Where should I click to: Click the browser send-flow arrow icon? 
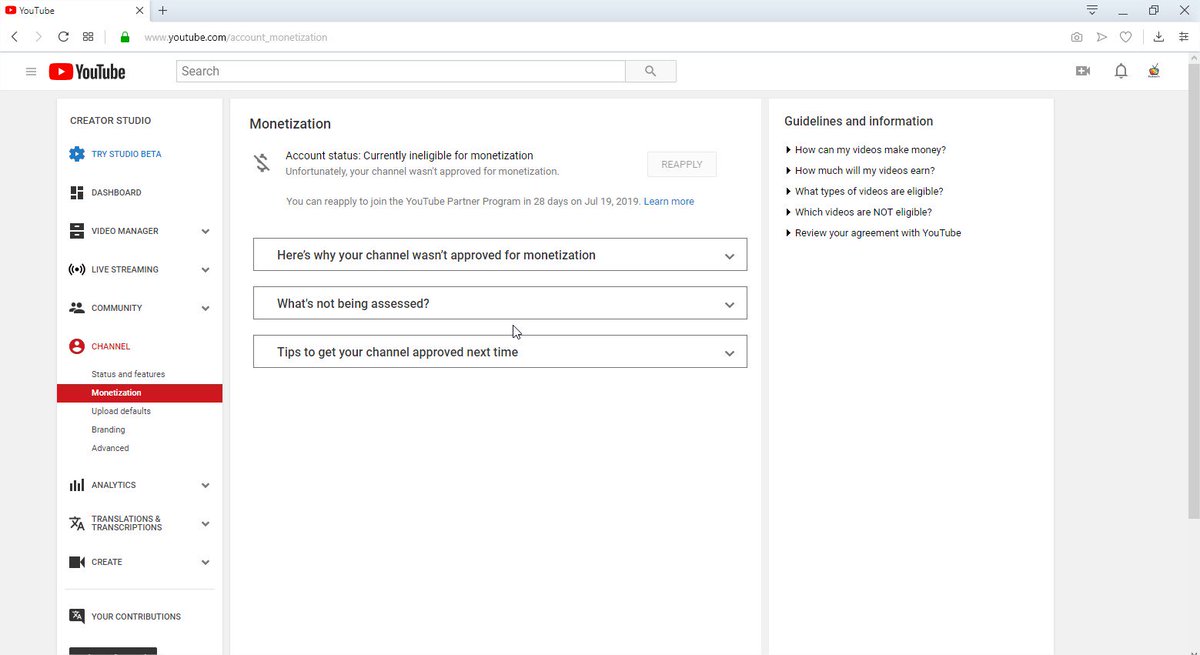1101,37
